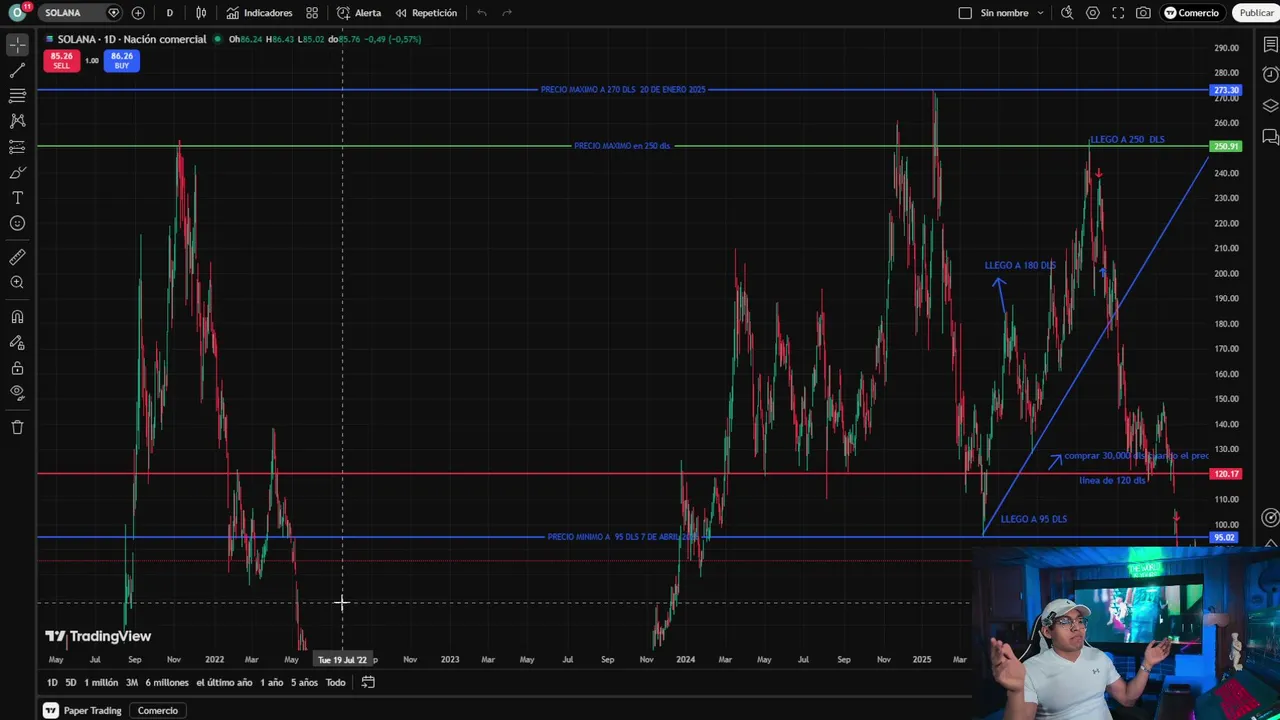Screen dimensions: 1280x720
Task: Open the layout setup square icon
Action: coord(965,13)
